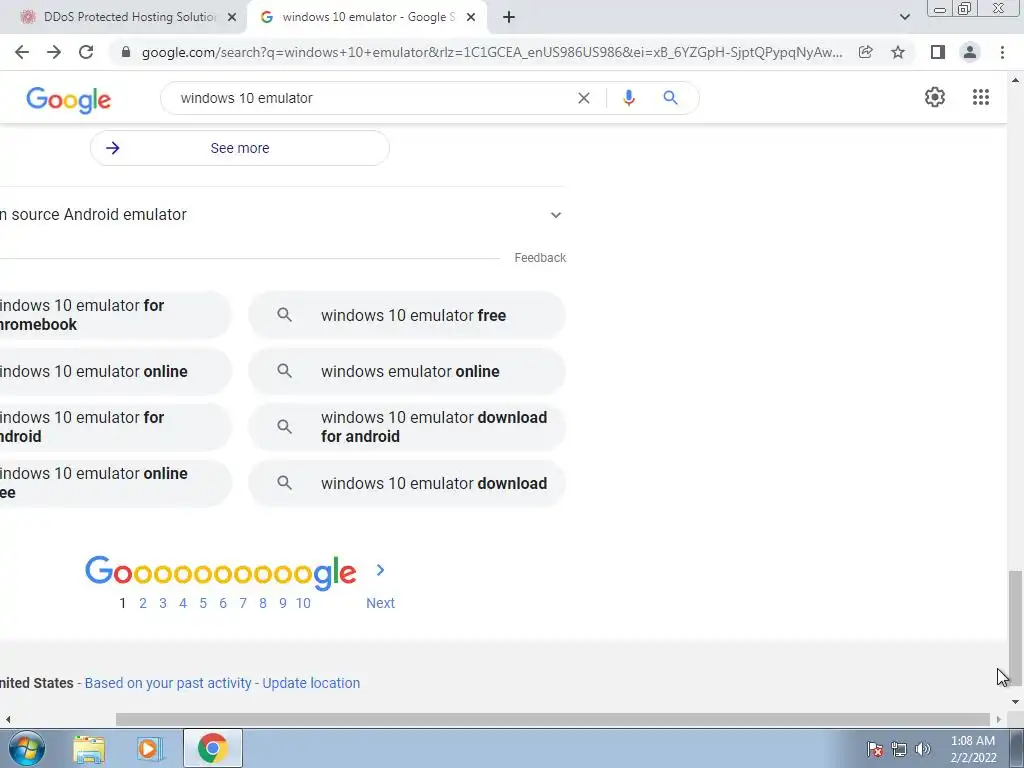
Task: Launch Windows Media Player from taskbar
Action: pos(149,748)
